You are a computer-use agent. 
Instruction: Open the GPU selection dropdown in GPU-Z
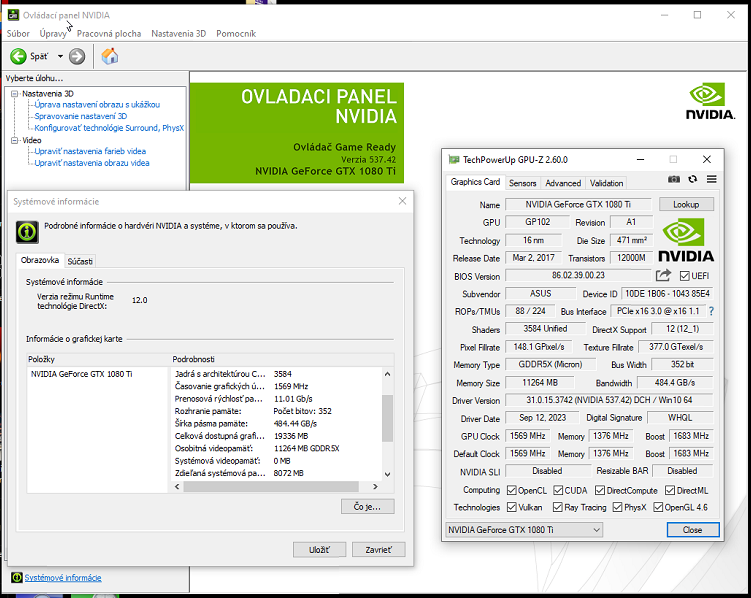click(524, 530)
